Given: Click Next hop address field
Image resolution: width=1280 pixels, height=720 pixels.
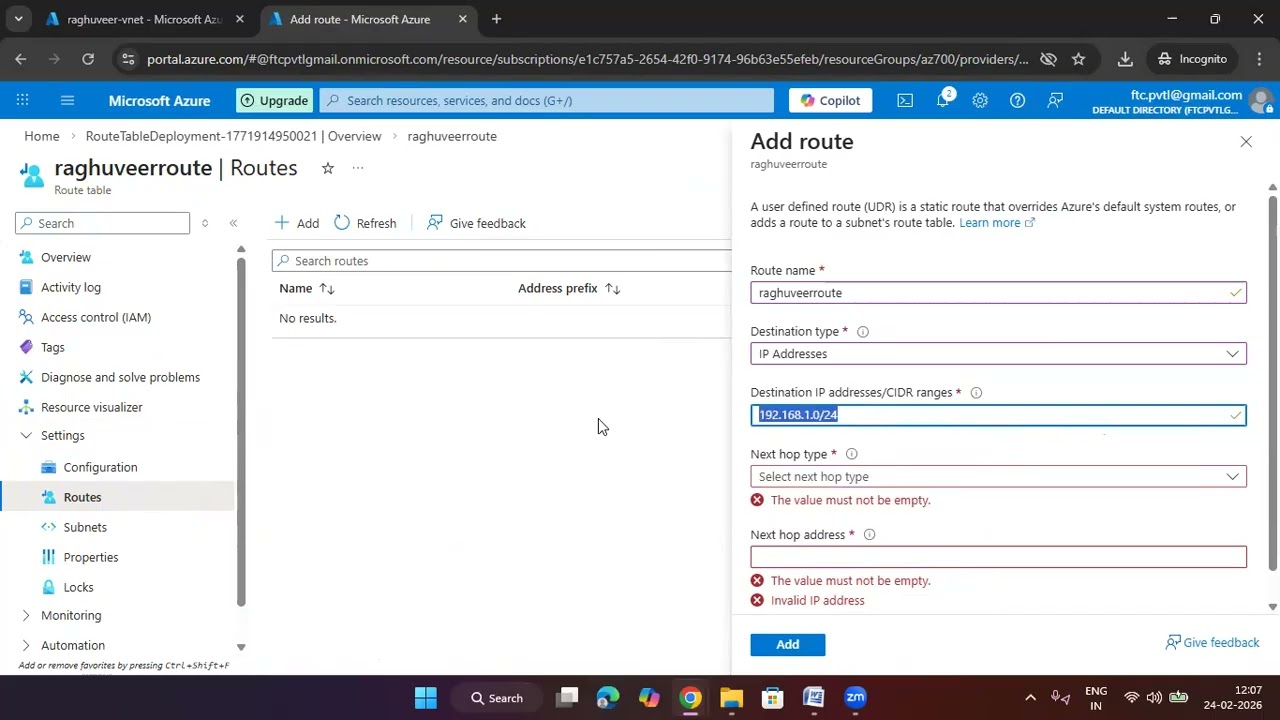Looking at the screenshot, I should [998, 557].
